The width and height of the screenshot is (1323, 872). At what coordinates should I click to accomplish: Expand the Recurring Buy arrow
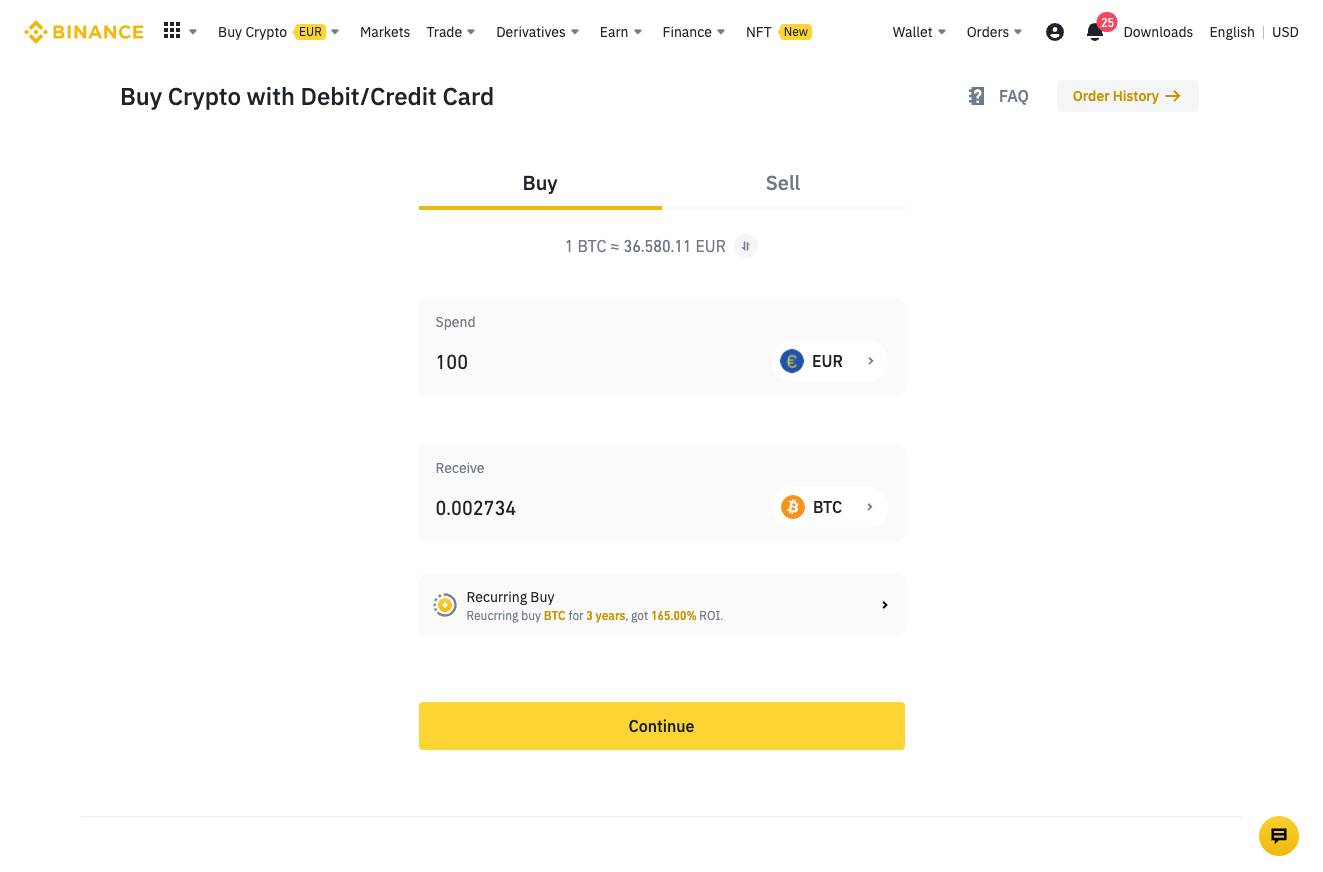[x=884, y=605]
